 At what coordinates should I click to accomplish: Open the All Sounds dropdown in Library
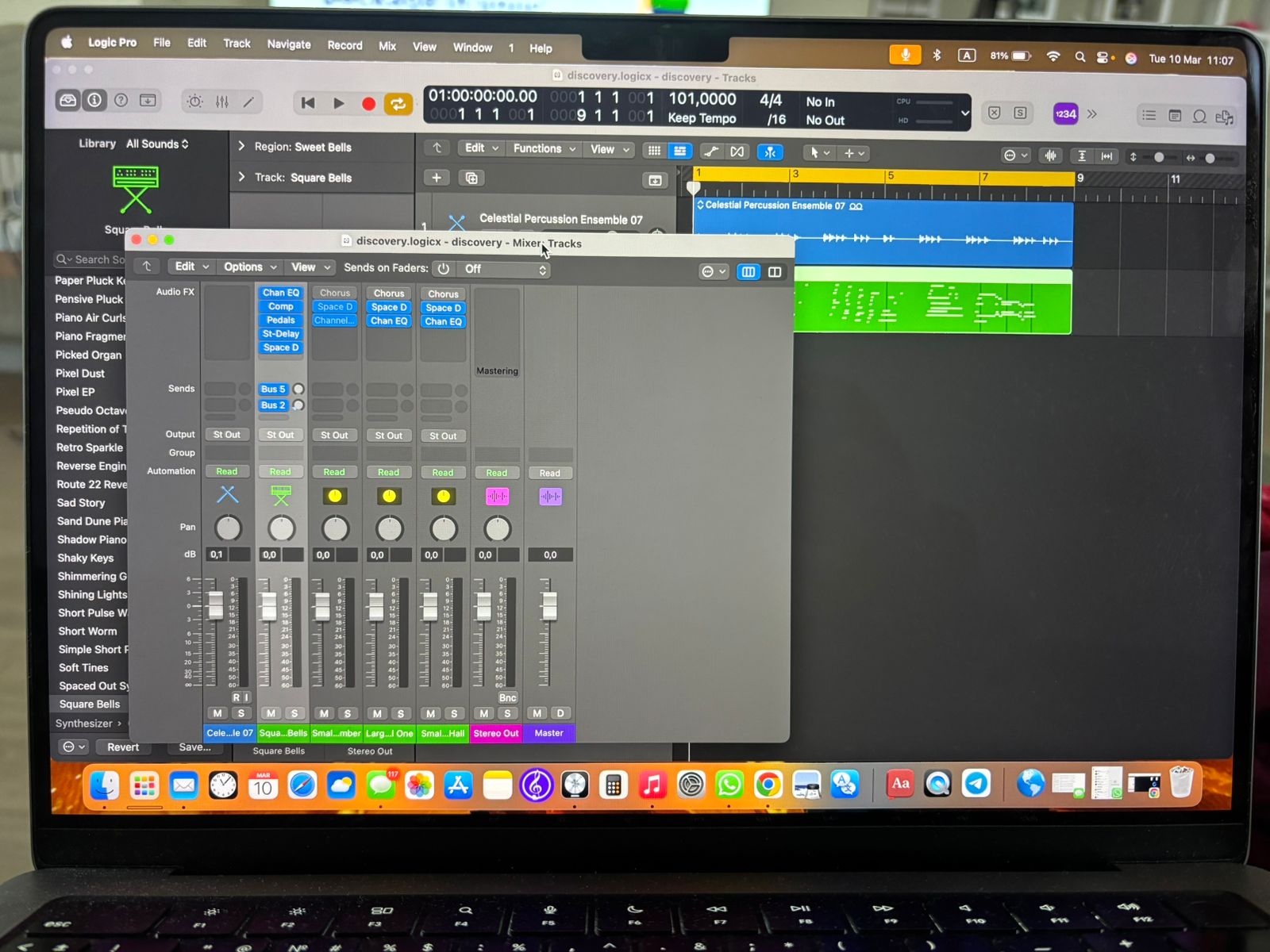click(x=157, y=144)
